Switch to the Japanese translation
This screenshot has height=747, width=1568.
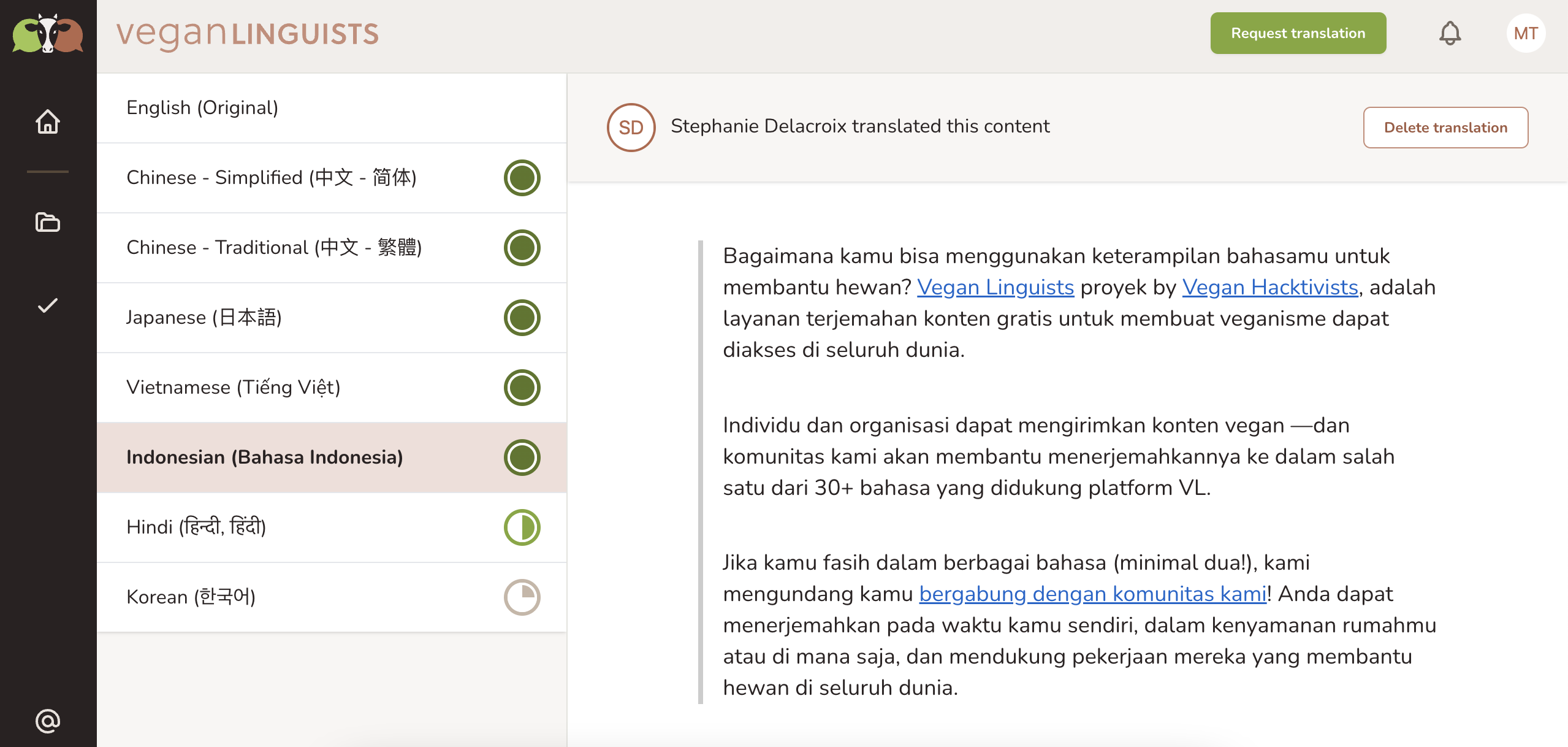[204, 318]
